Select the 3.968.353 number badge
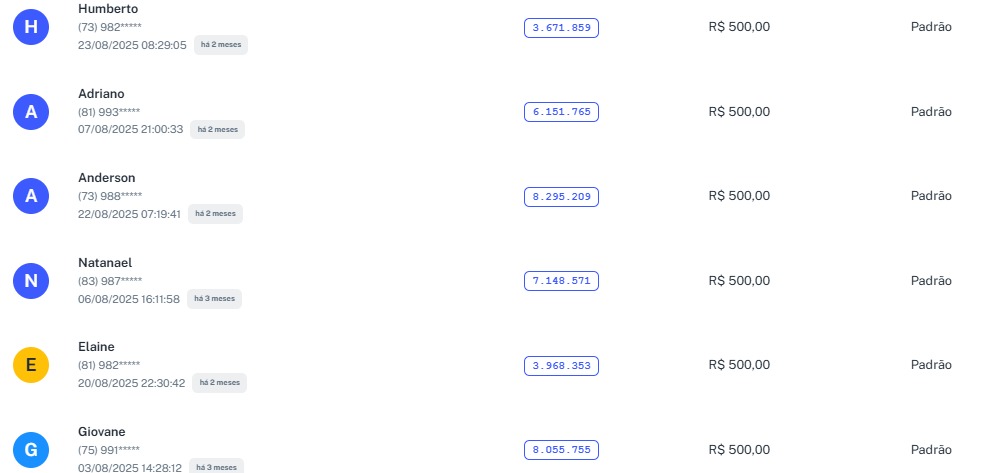The image size is (1006, 473). pos(561,366)
